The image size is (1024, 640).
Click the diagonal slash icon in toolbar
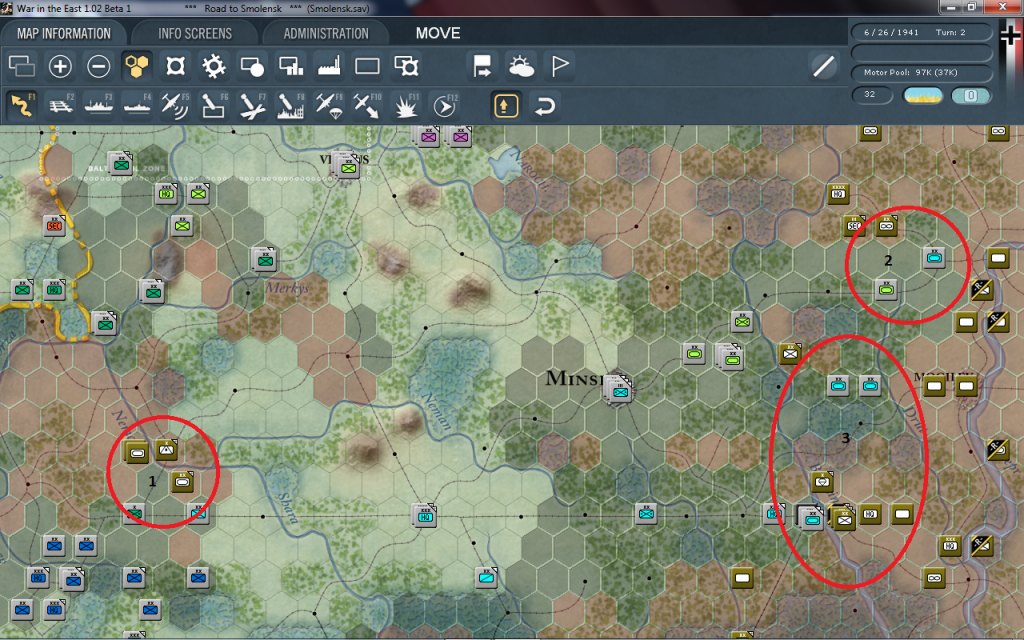(823, 67)
